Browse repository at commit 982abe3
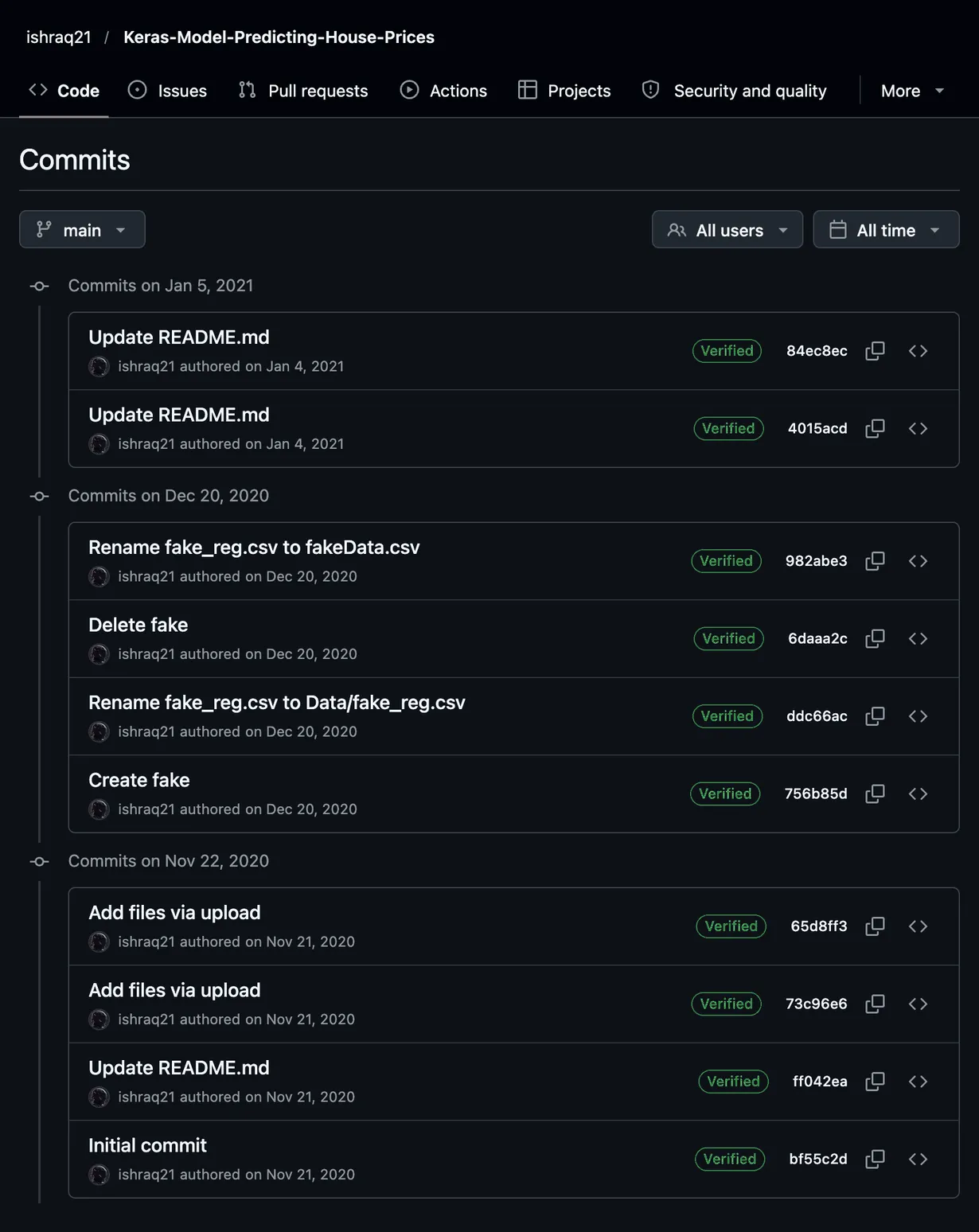Screen dimensions: 979x1232 coord(918,561)
